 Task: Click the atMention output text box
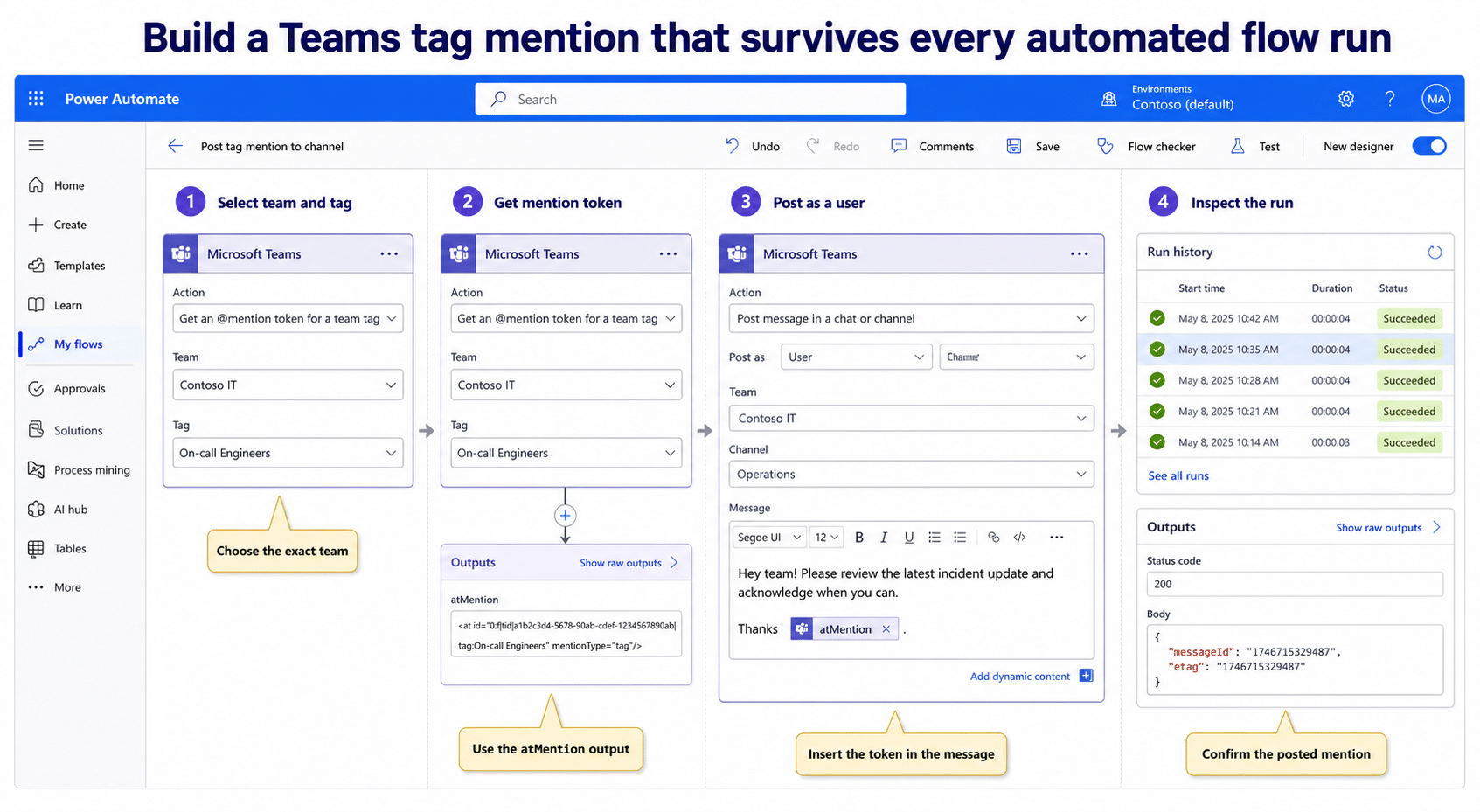click(566, 634)
